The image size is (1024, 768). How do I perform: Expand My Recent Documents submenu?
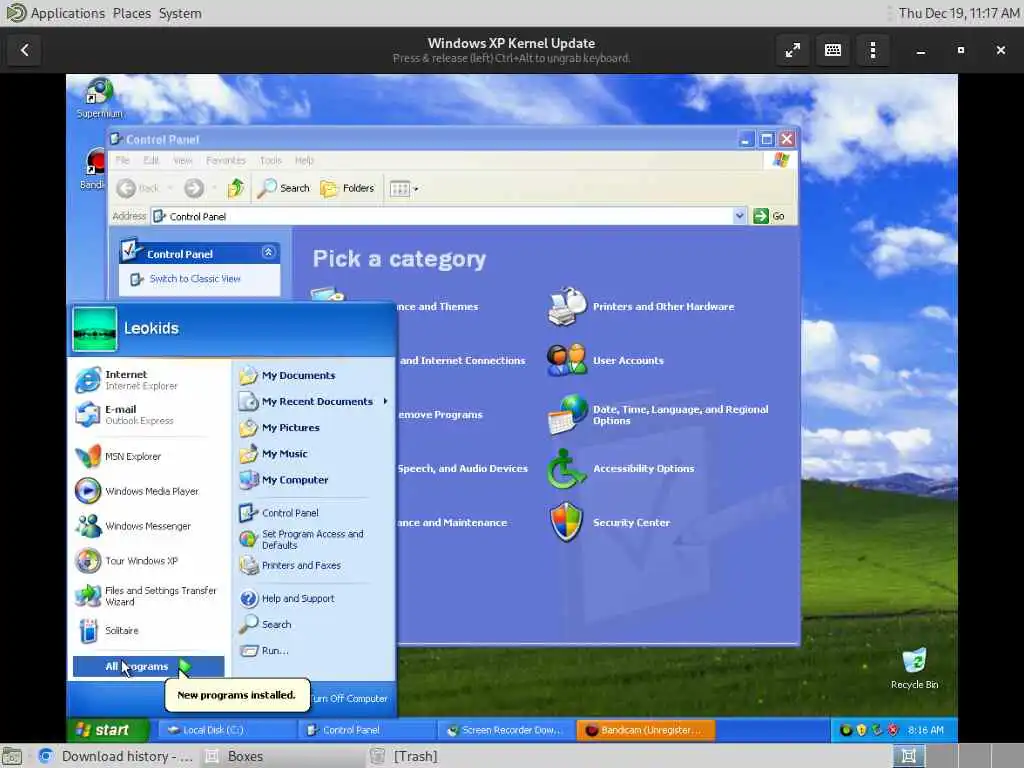click(314, 402)
